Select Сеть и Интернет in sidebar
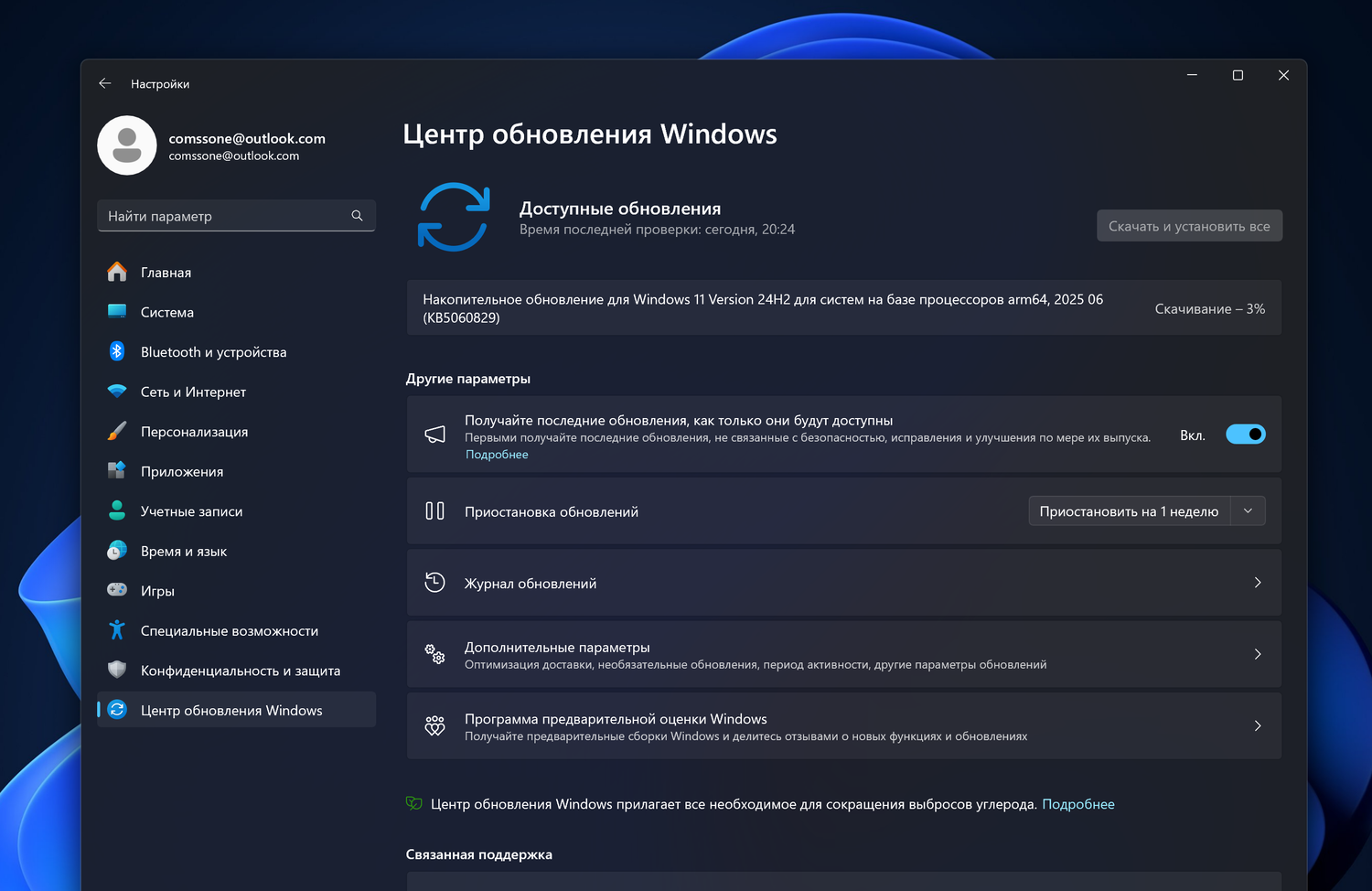 [x=236, y=392]
